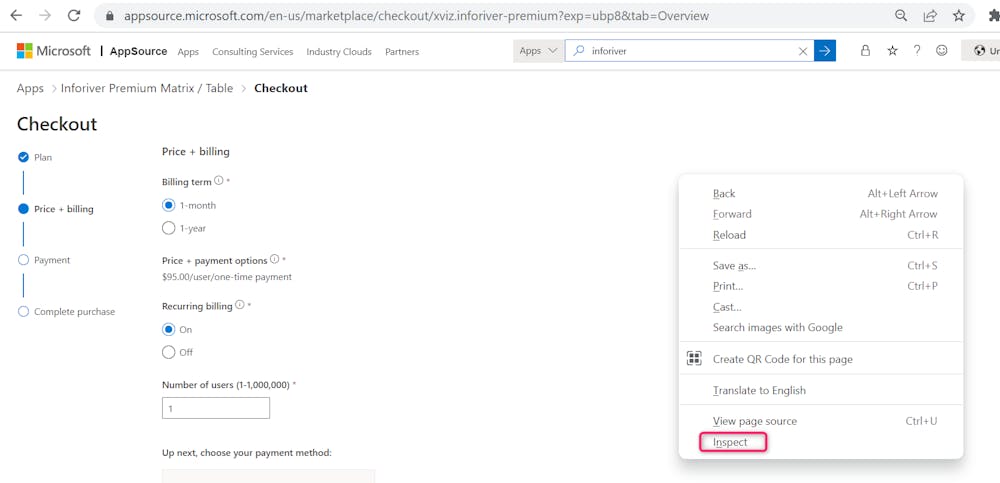Click the zoom magnifier icon in the address bar
Viewport: 1000px width, 483px height.
pyautogui.click(x=901, y=16)
